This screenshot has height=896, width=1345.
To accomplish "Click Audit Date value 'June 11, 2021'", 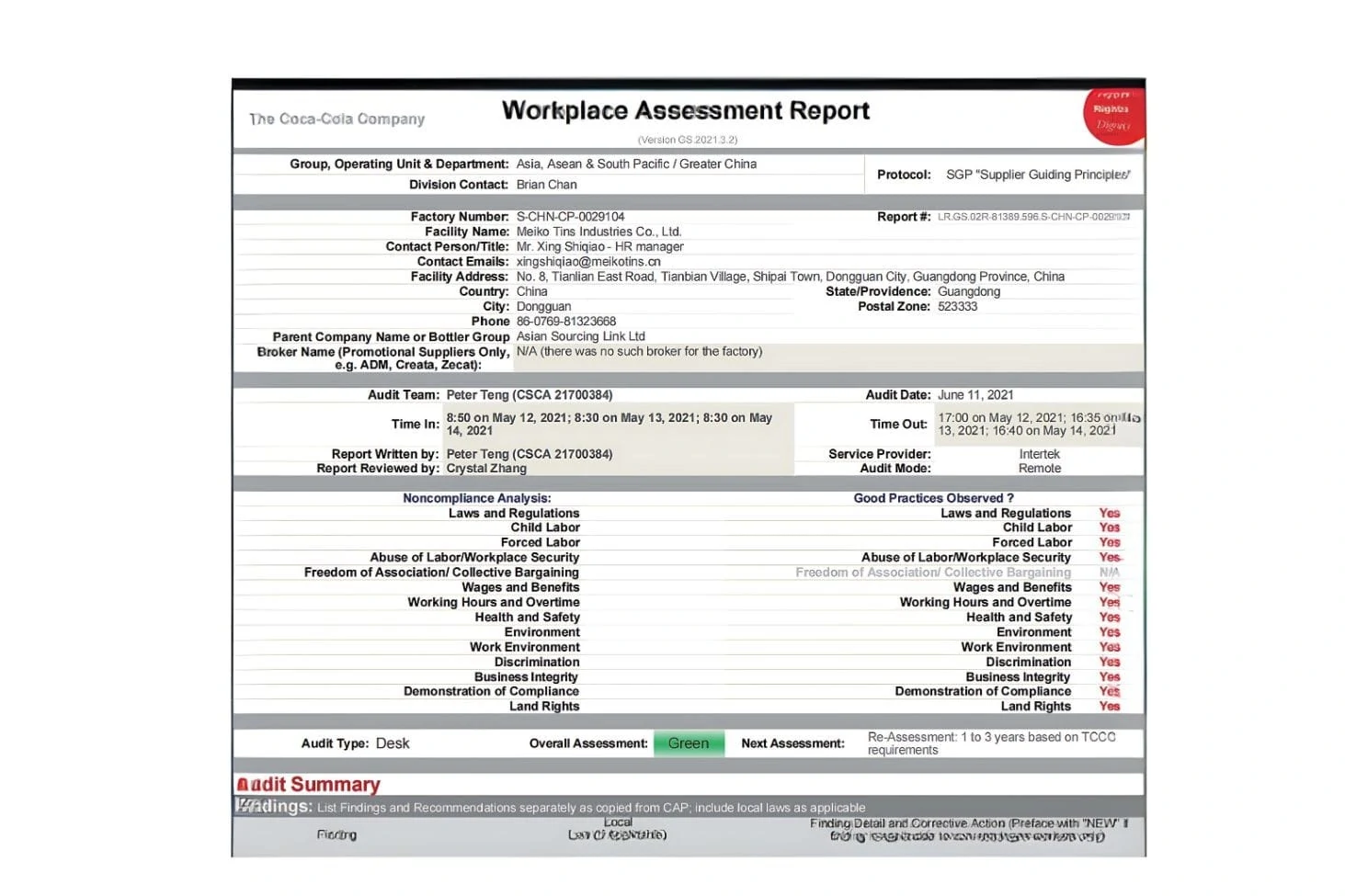I will click(x=975, y=395).
